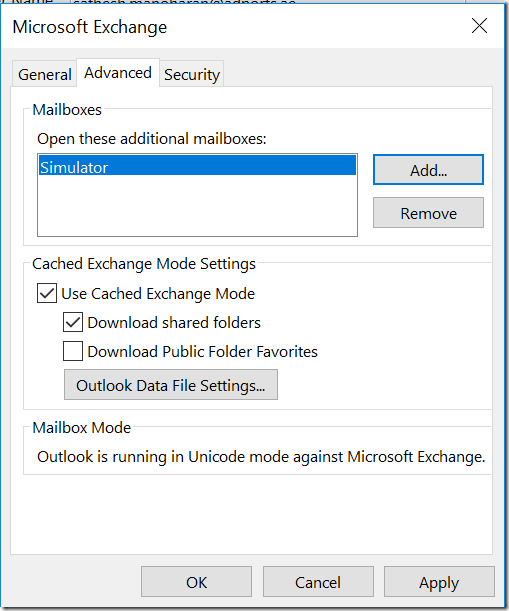Confirm with the OK button
The image size is (509, 611).
coord(196,582)
